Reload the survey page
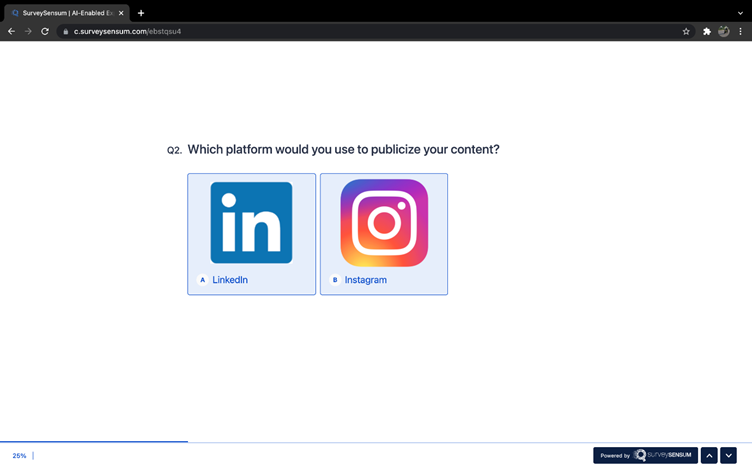The image size is (752, 470). (x=45, y=31)
